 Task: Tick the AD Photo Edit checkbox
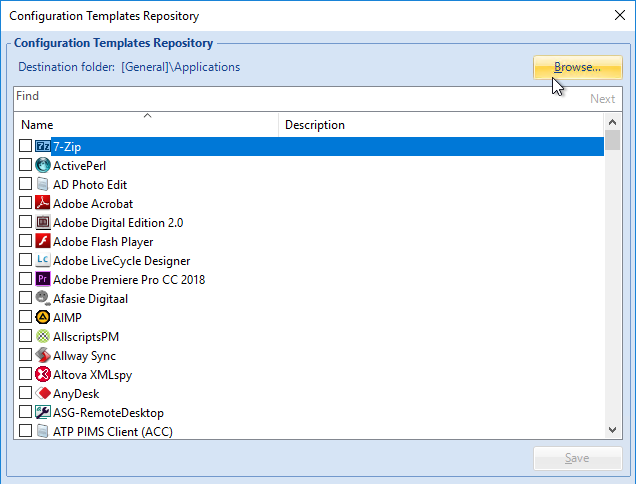(25, 184)
